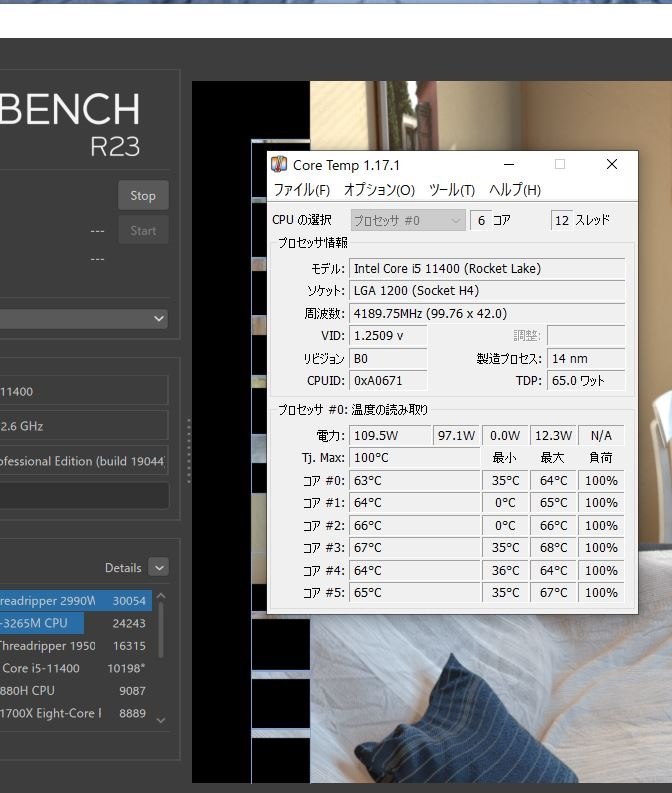
Task: Click core #3 temperature 67°C
Action: [x=414, y=548]
